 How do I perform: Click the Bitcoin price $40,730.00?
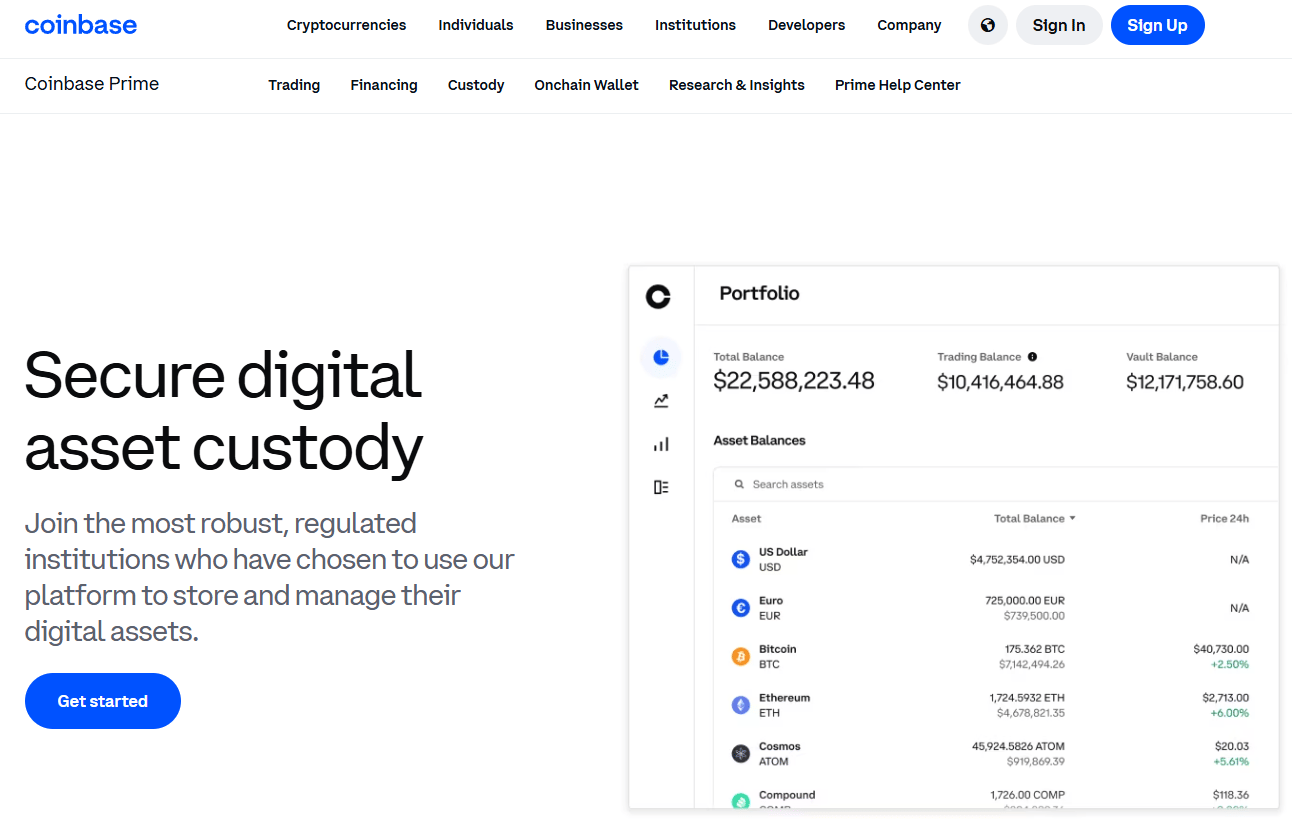tap(1221, 649)
